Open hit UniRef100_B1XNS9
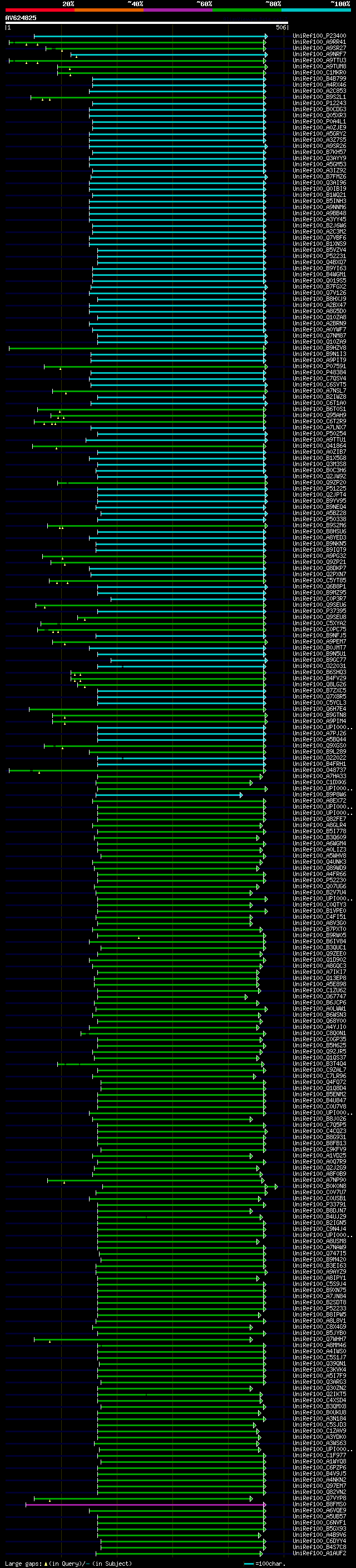The image size is (356, 1568). tap(319, 244)
